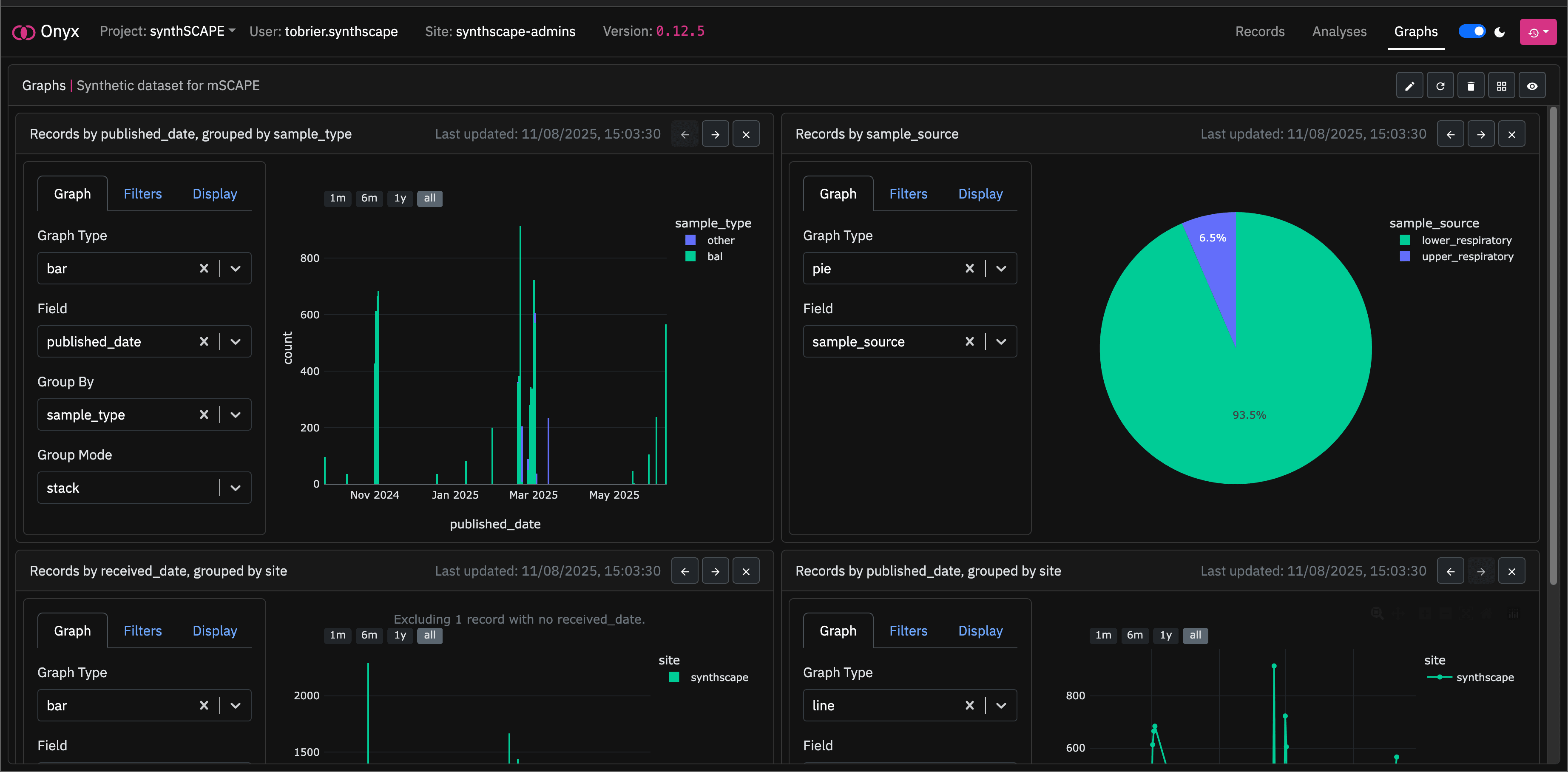Screen dimensions: 1568x772
Task: Close the Records by sample_source graph panel
Action: [1511, 134]
